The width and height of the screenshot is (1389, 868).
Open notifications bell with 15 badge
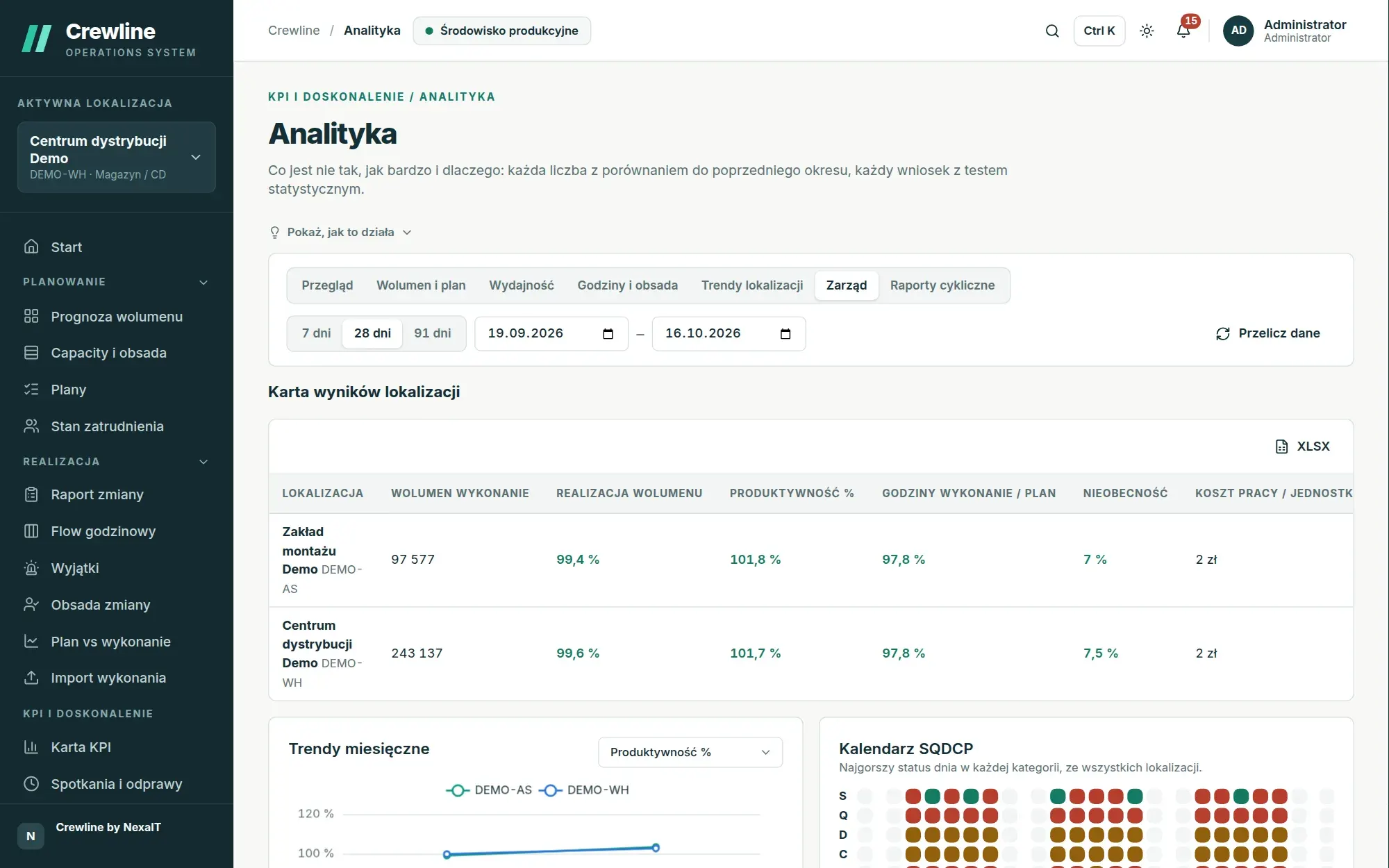click(1184, 31)
